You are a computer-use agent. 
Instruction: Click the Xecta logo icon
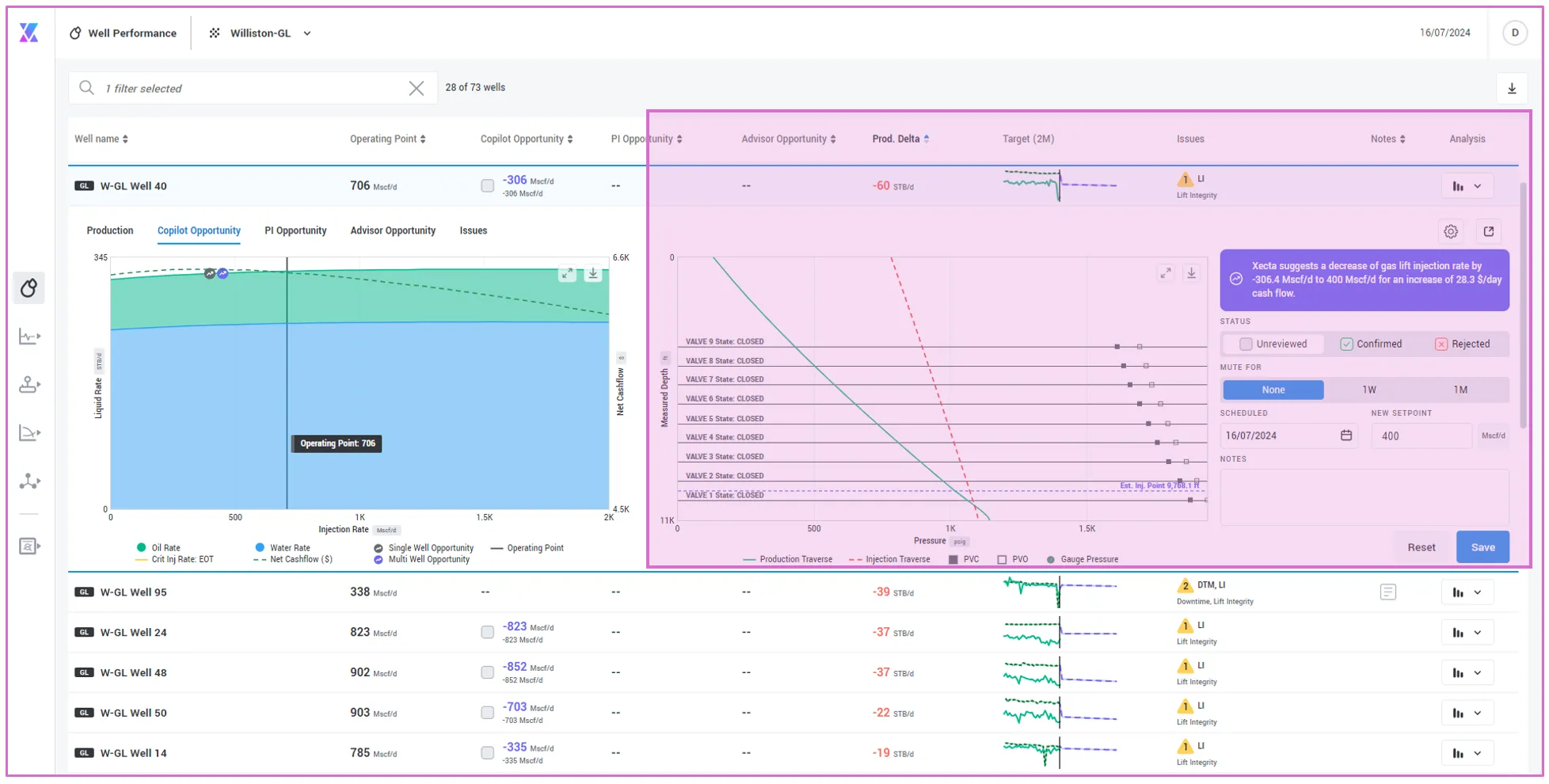pyautogui.click(x=29, y=32)
